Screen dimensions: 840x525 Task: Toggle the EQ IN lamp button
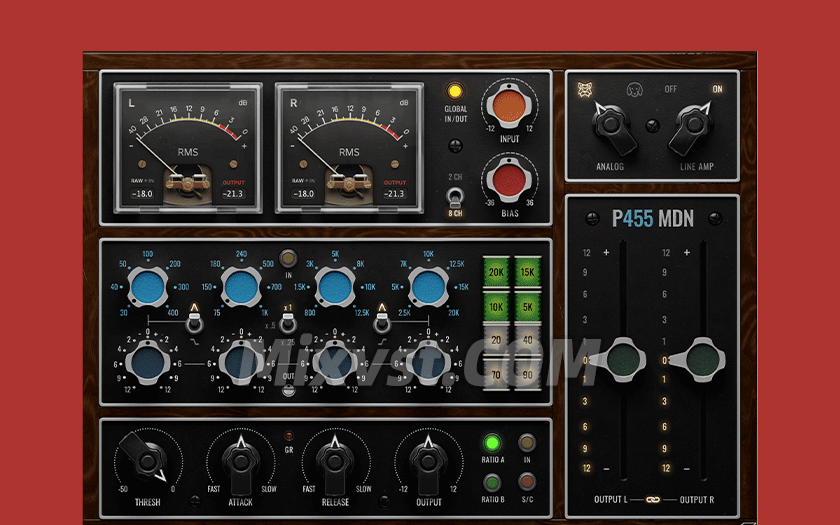click(x=288, y=256)
